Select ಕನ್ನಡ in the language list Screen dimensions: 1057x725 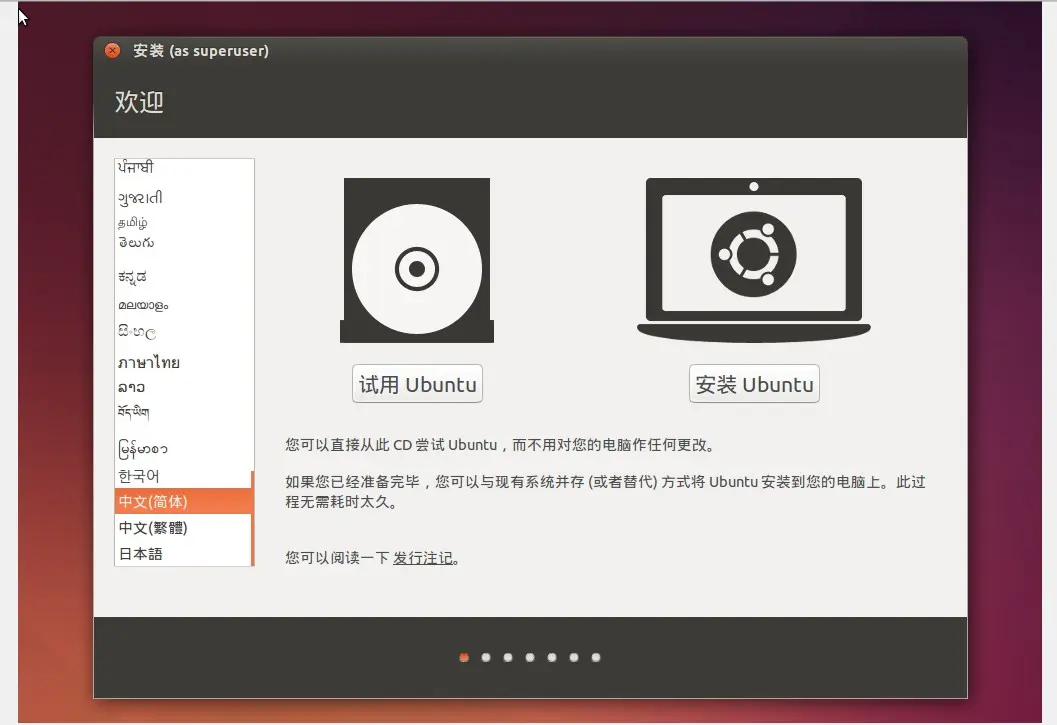[x=183, y=276]
